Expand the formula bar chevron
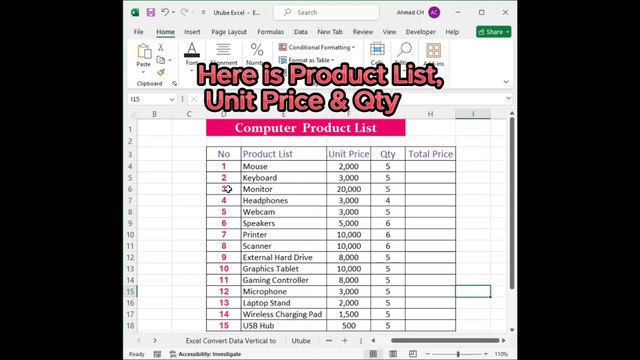This screenshot has width=640, height=360. (x=508, y=98)
